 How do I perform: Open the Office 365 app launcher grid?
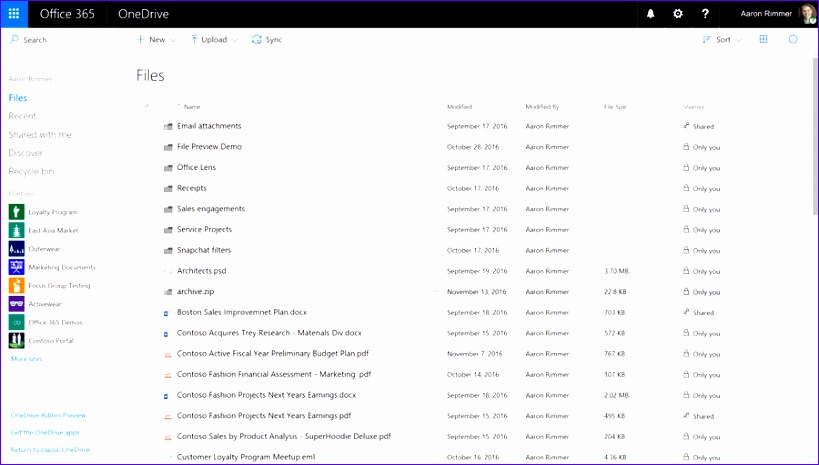[x=14, y=14]
